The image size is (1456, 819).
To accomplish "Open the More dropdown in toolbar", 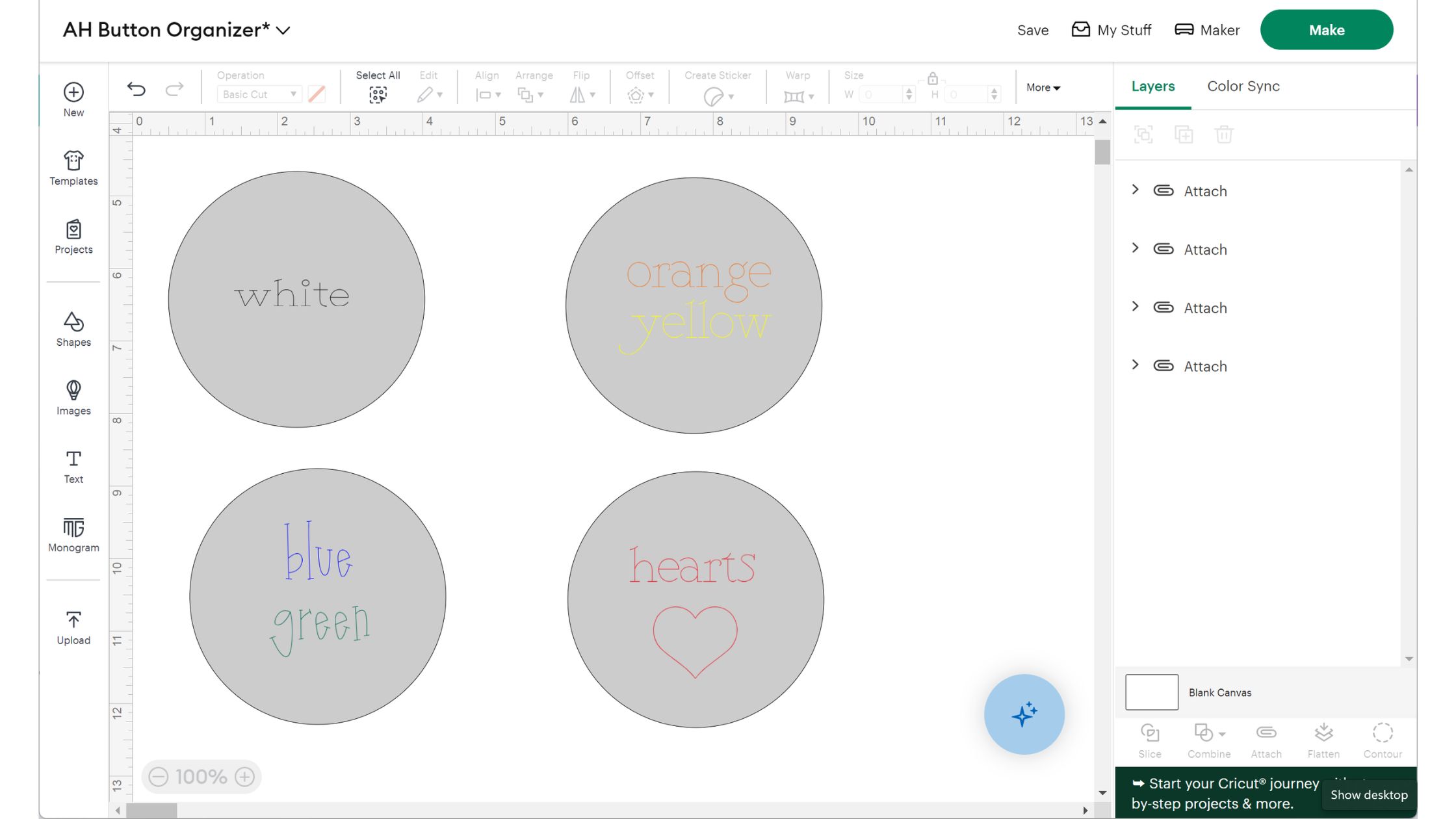I will [1042, 87].
